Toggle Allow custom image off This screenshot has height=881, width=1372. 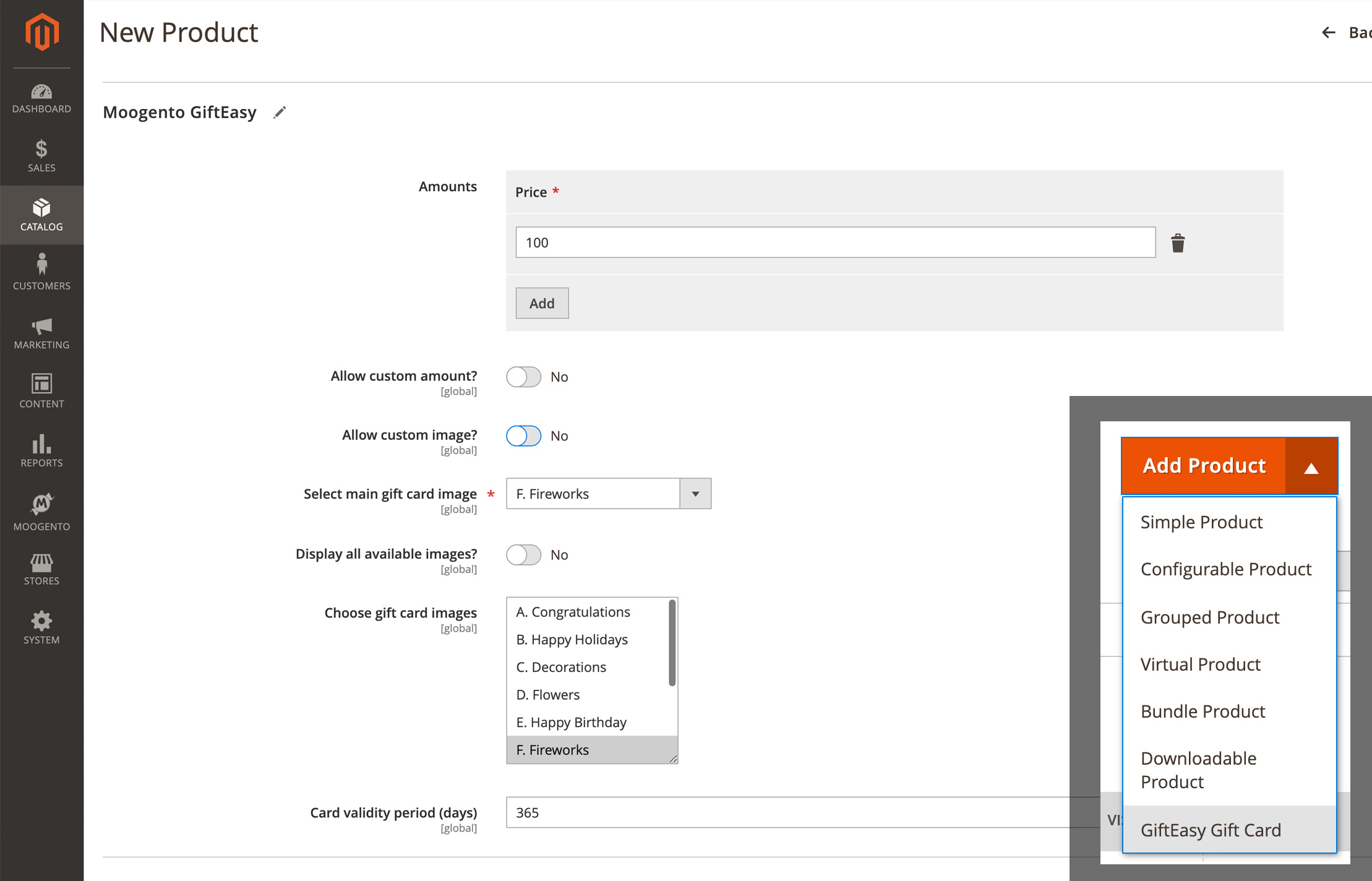click(523, 436)
